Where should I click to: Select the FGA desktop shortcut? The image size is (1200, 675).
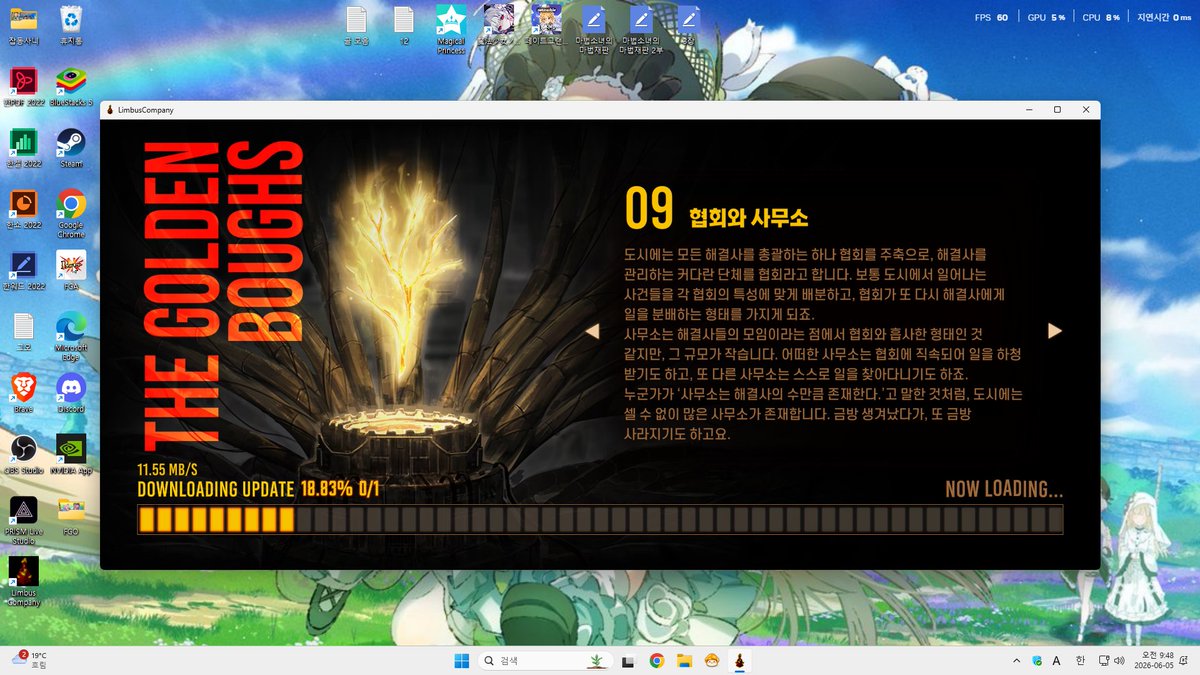[71, 270]
